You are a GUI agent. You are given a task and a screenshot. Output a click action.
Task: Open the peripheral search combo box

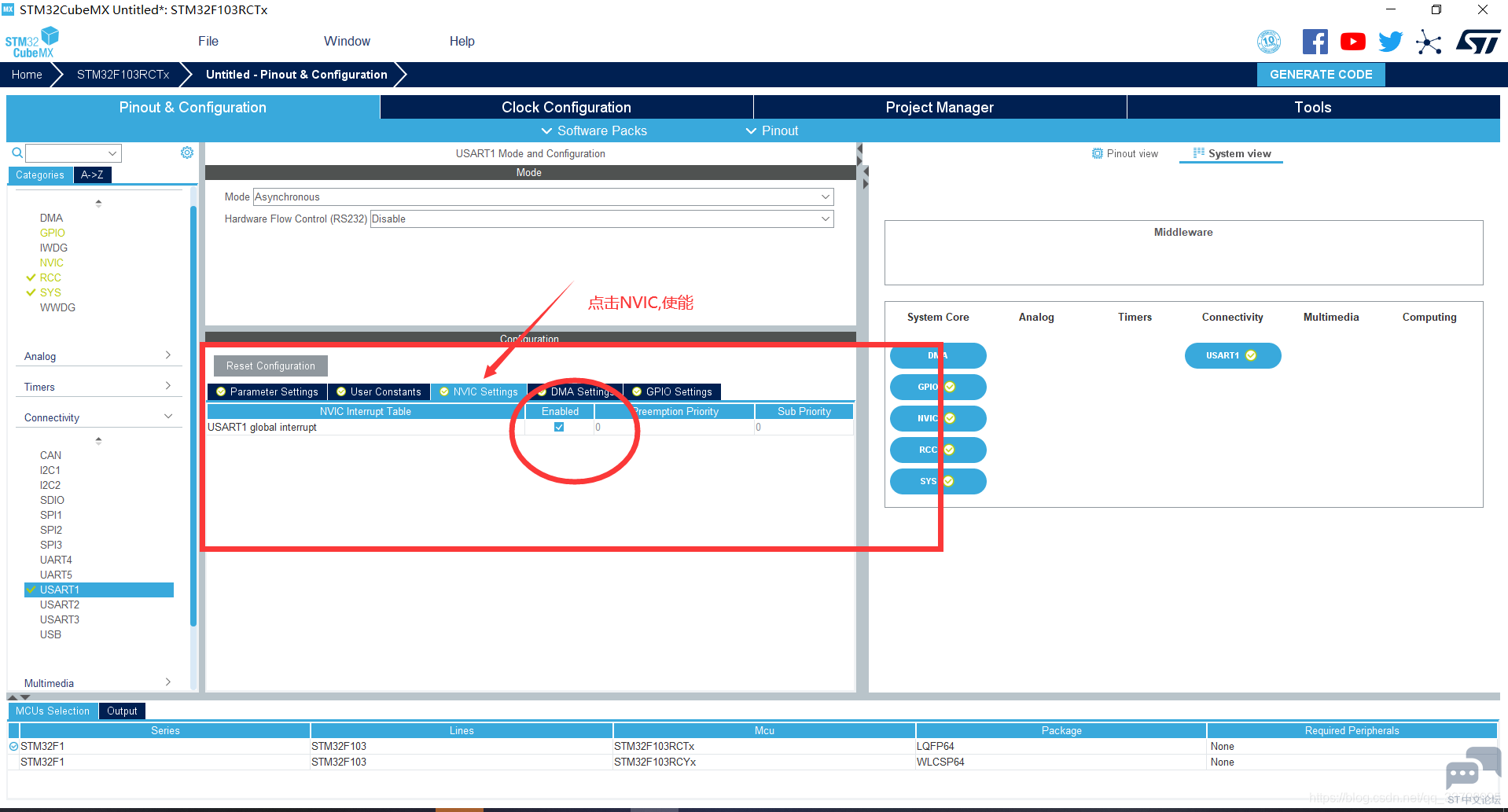pos(73,152)
